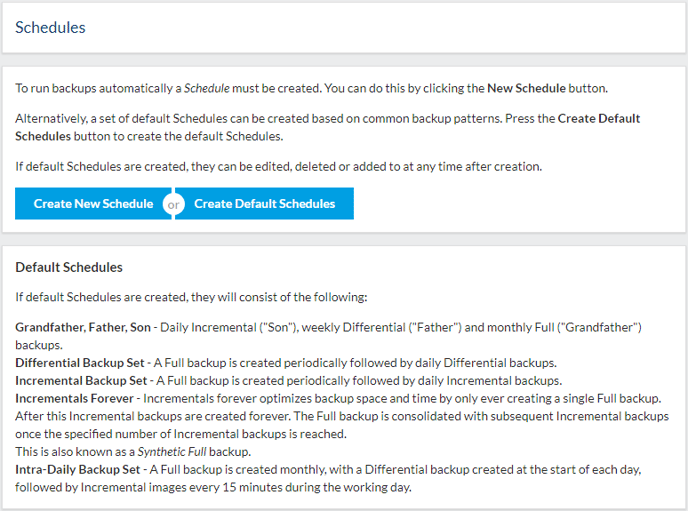Screen dimensions: 688x511
Task: Click the circular "or" separator between buttons
Action: (x=173, y=204)
